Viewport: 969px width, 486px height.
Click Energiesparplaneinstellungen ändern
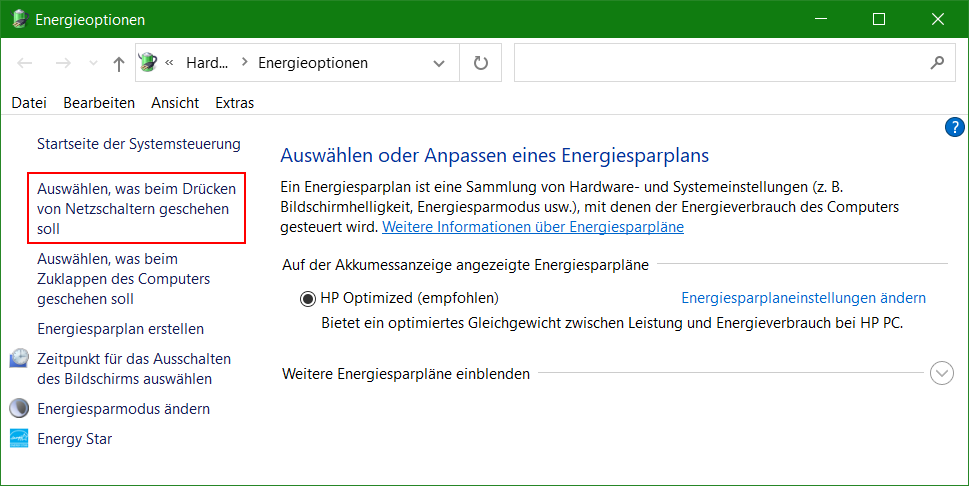[803, 298]
